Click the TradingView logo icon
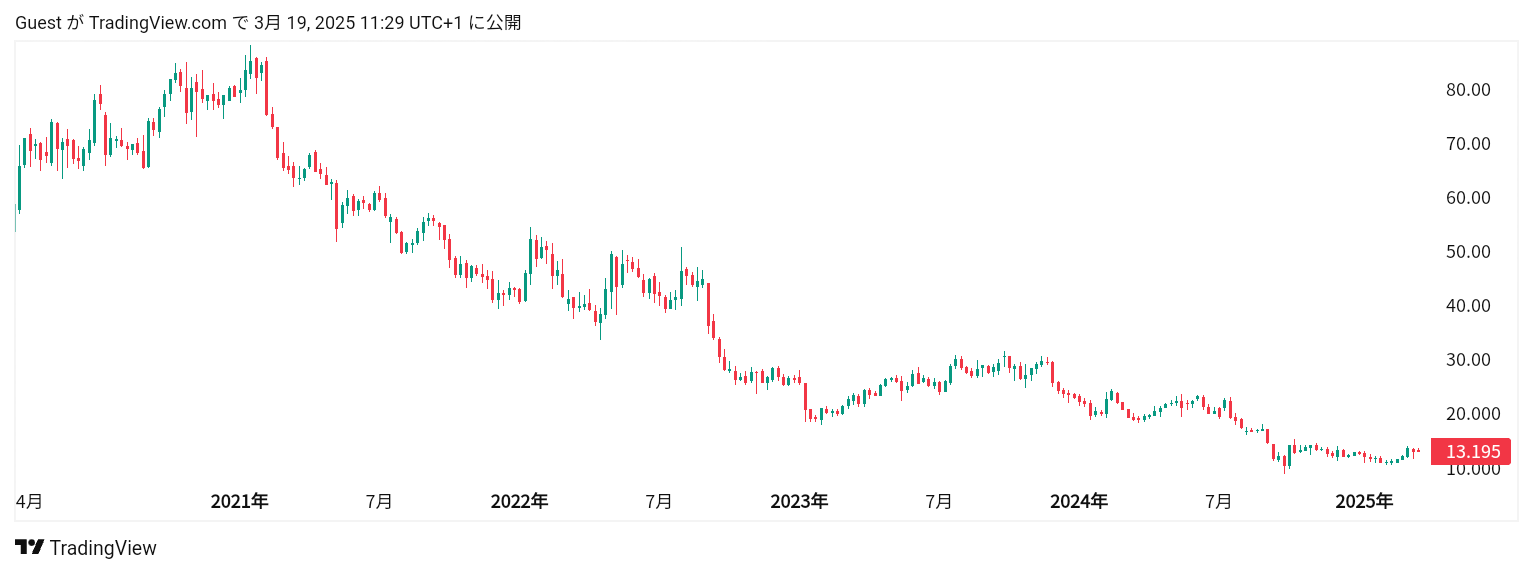Image resolution: width=1533 pixels, height=574 pixels. [29, 548]
